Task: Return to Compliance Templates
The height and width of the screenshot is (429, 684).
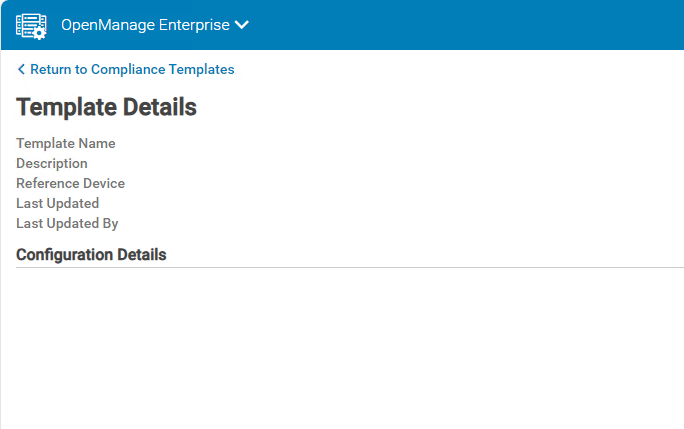Action: coord(132,70)
